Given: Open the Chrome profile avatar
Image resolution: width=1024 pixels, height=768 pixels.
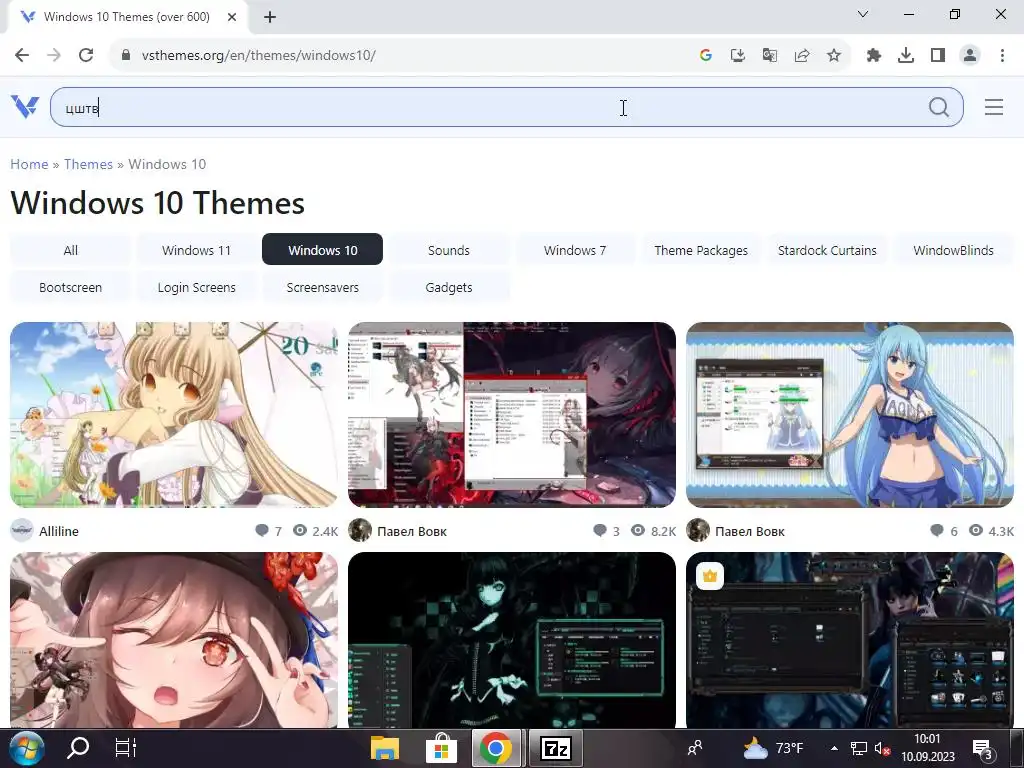Looking at the screenshot, I should (x=970, y=56).
